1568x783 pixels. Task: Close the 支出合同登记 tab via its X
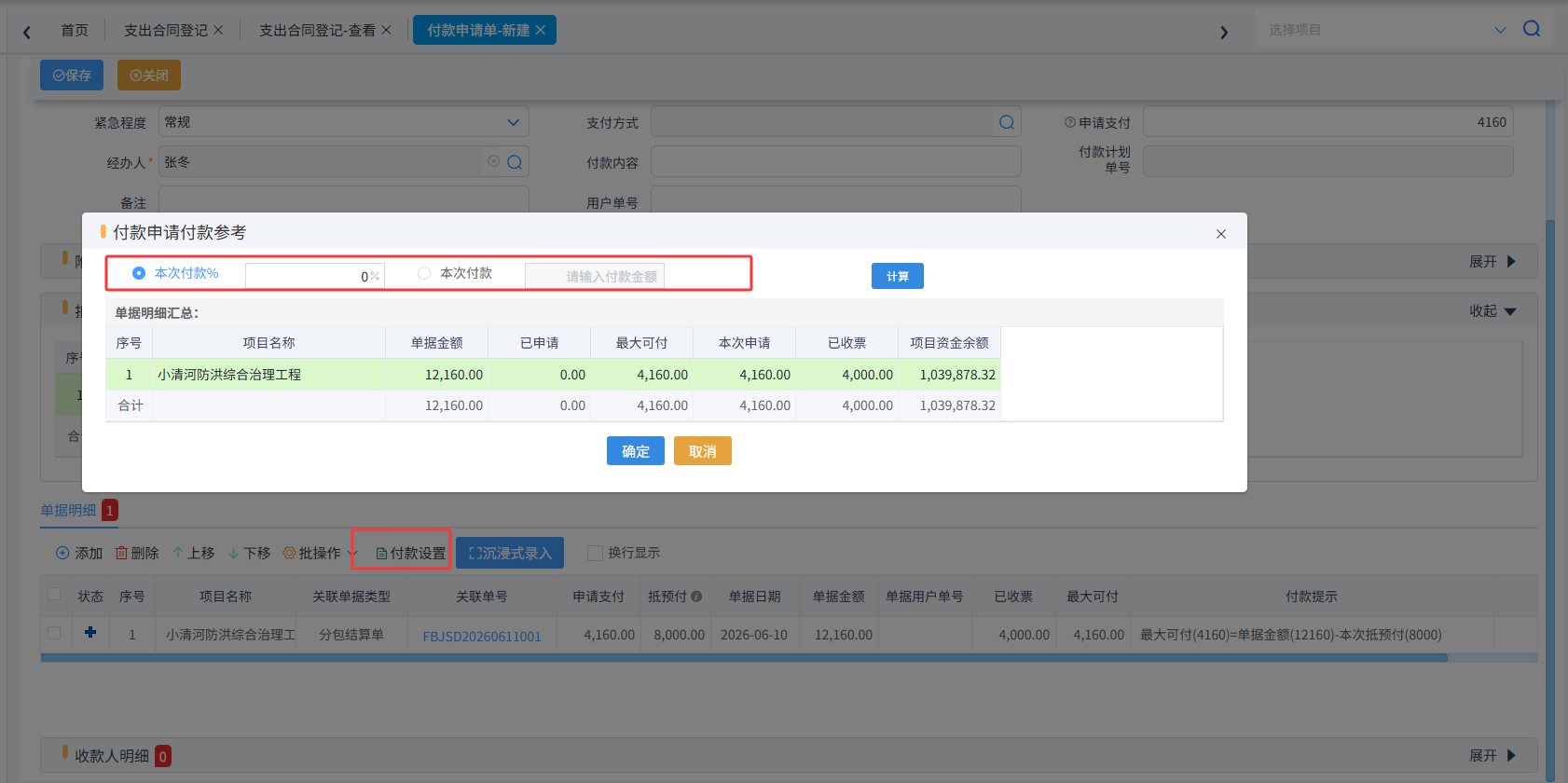(218, 30)
